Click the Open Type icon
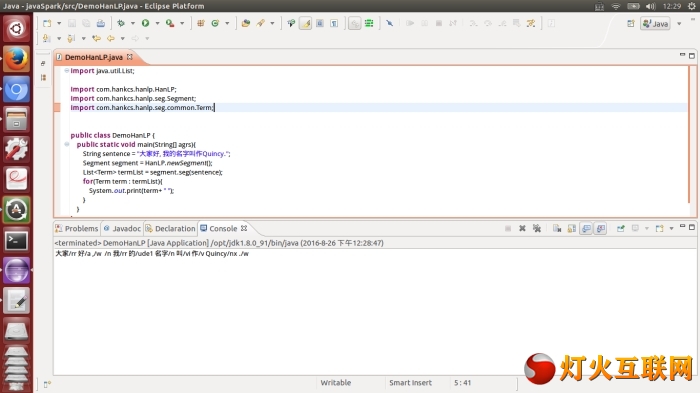This screenshot has width=700, height=393. coord(246,23)
